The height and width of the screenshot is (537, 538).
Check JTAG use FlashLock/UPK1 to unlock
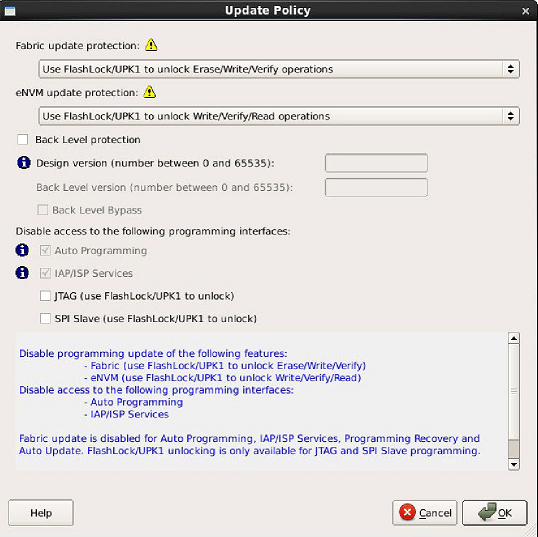click(x=45, y=295)
